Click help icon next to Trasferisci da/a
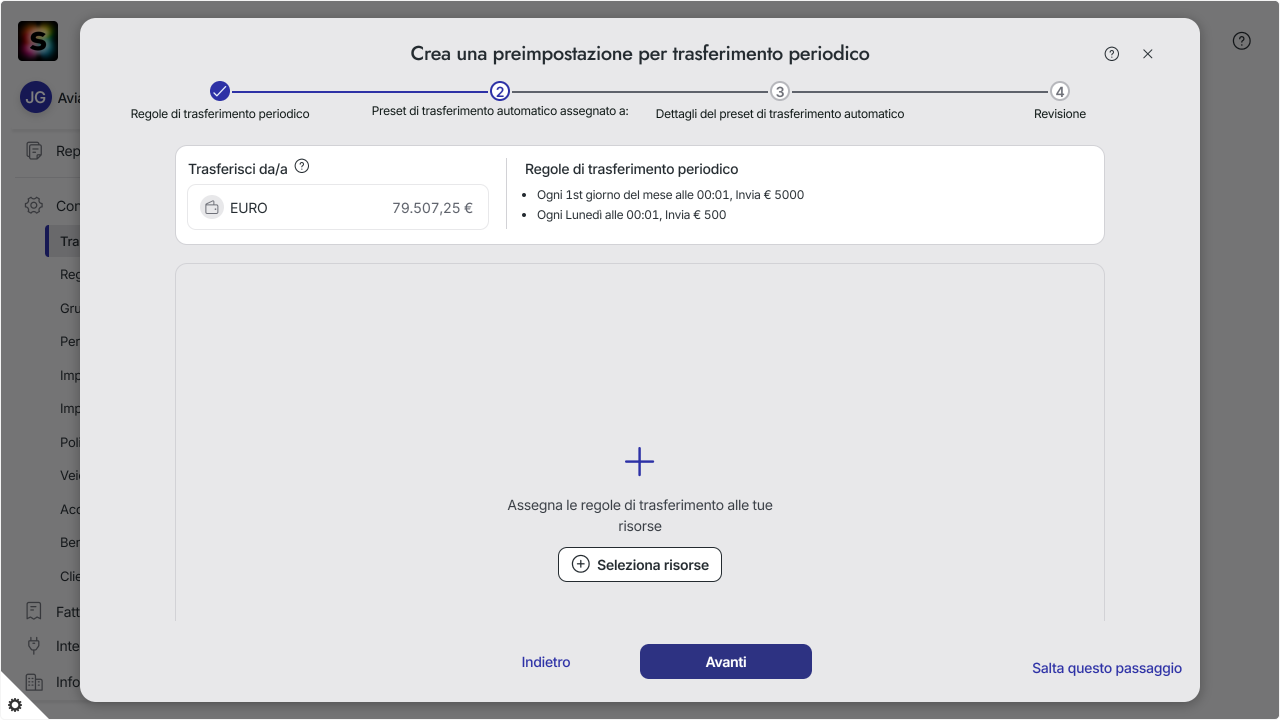 302,167
